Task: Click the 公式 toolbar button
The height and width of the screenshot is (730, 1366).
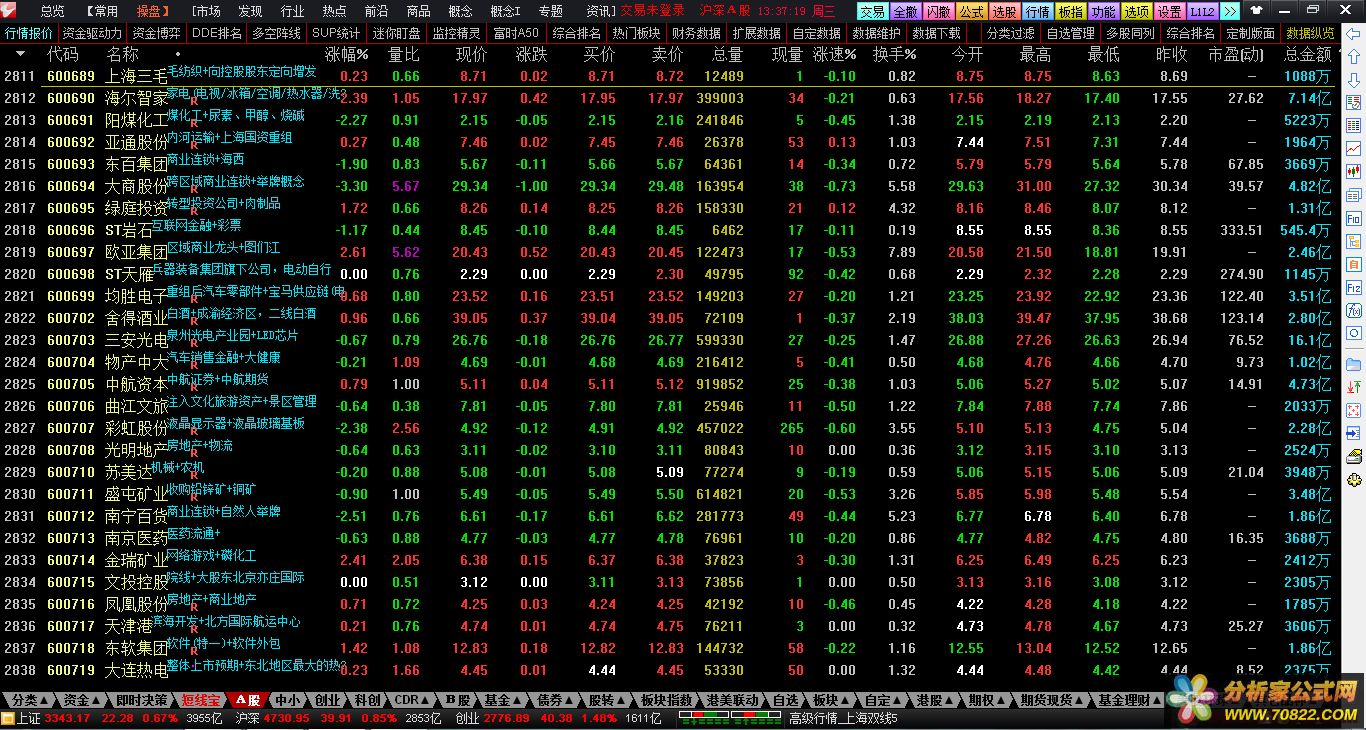Action: (x=971, y=11)
